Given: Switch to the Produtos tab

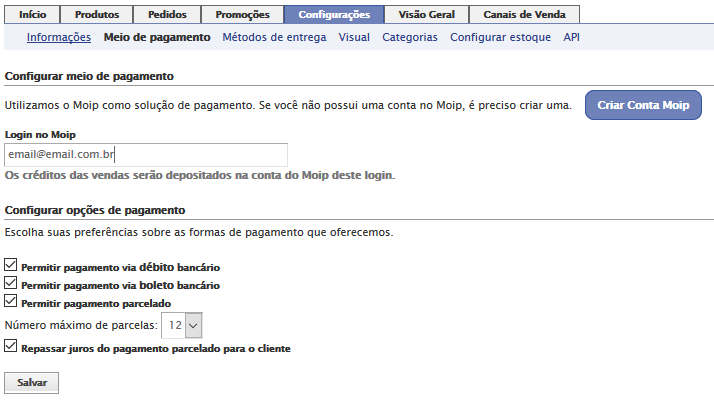Looking at the screenshot, I should click(97, 15).
